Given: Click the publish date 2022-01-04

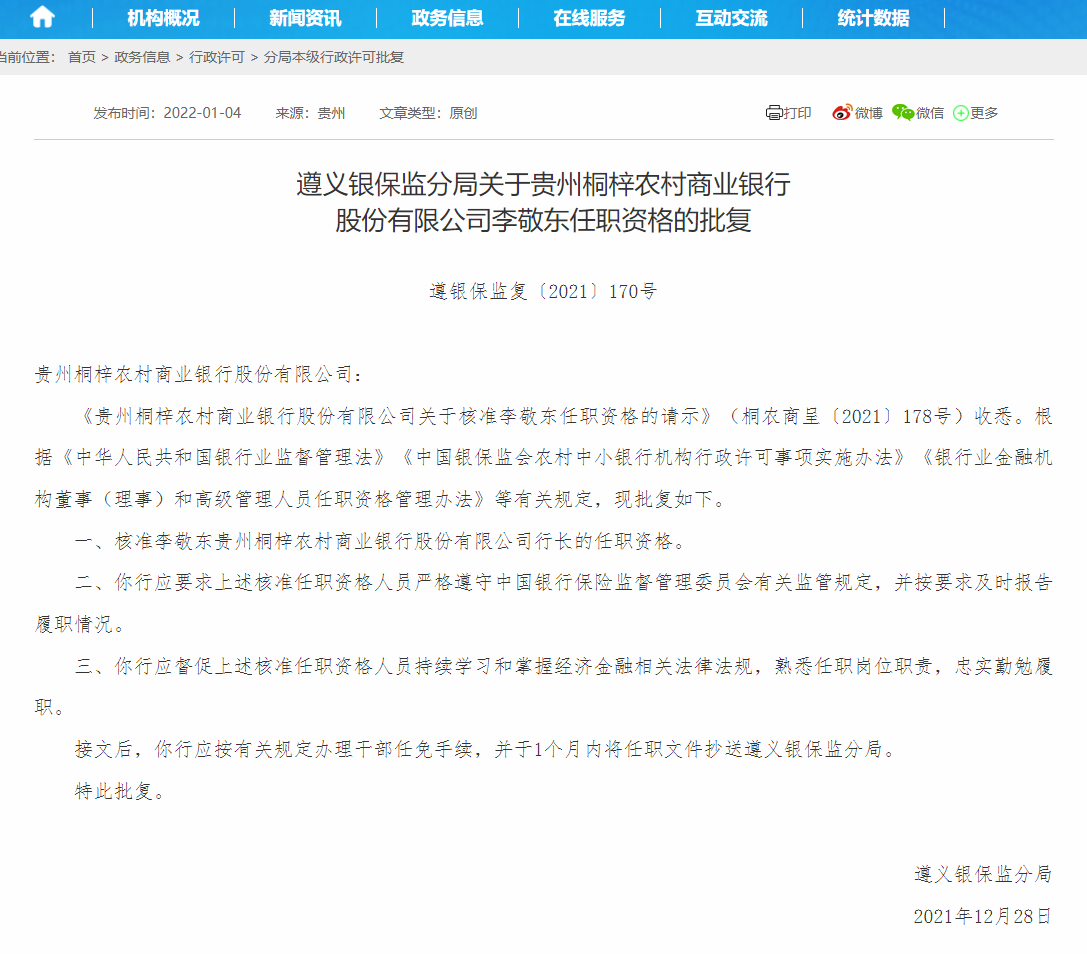Looking at the screenshot, I should coord(203,113).
